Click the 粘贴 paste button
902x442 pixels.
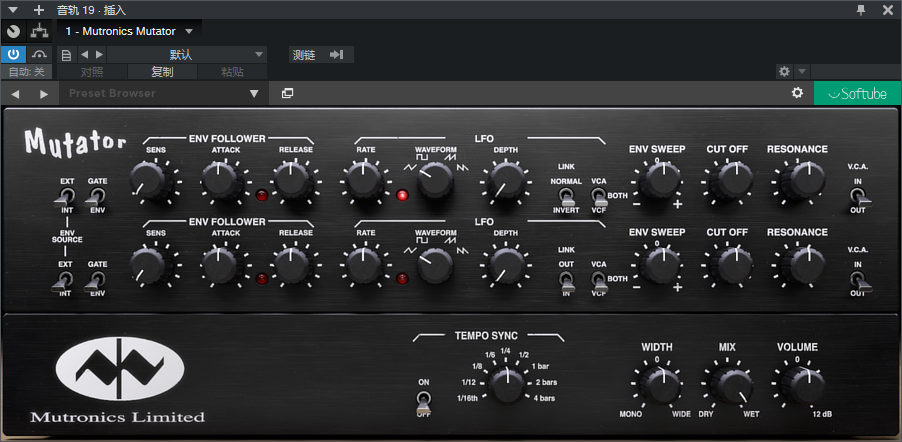click(x=232, y=72)
